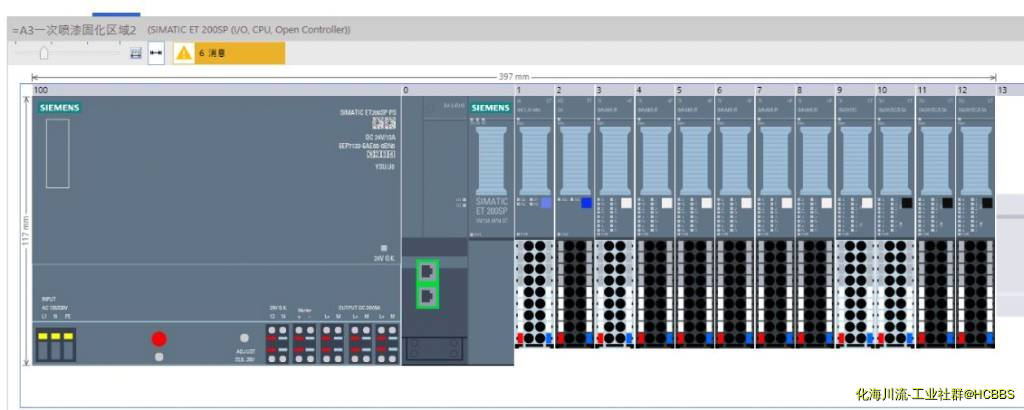
Task: Click the ADJUST potentiometer on power supply
Action: 244,338
